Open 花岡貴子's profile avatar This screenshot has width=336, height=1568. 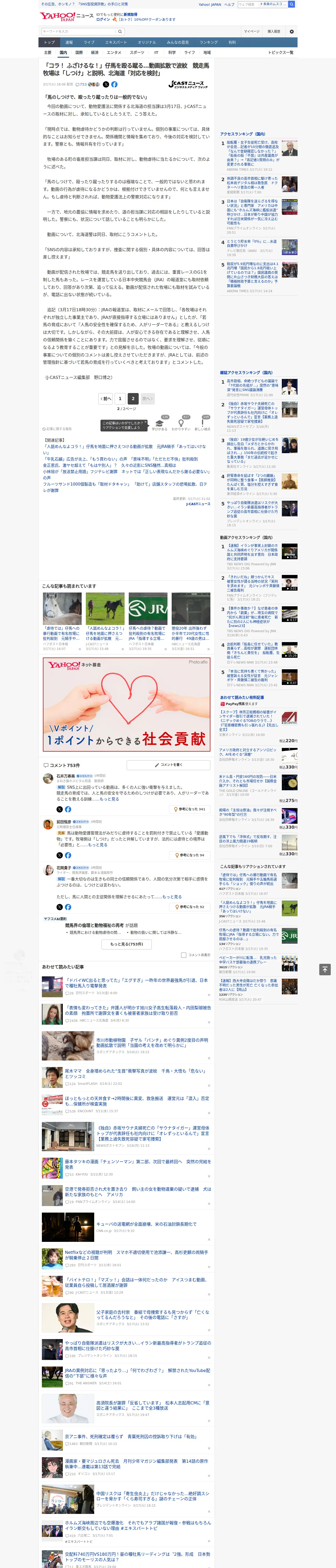point(48,871)
